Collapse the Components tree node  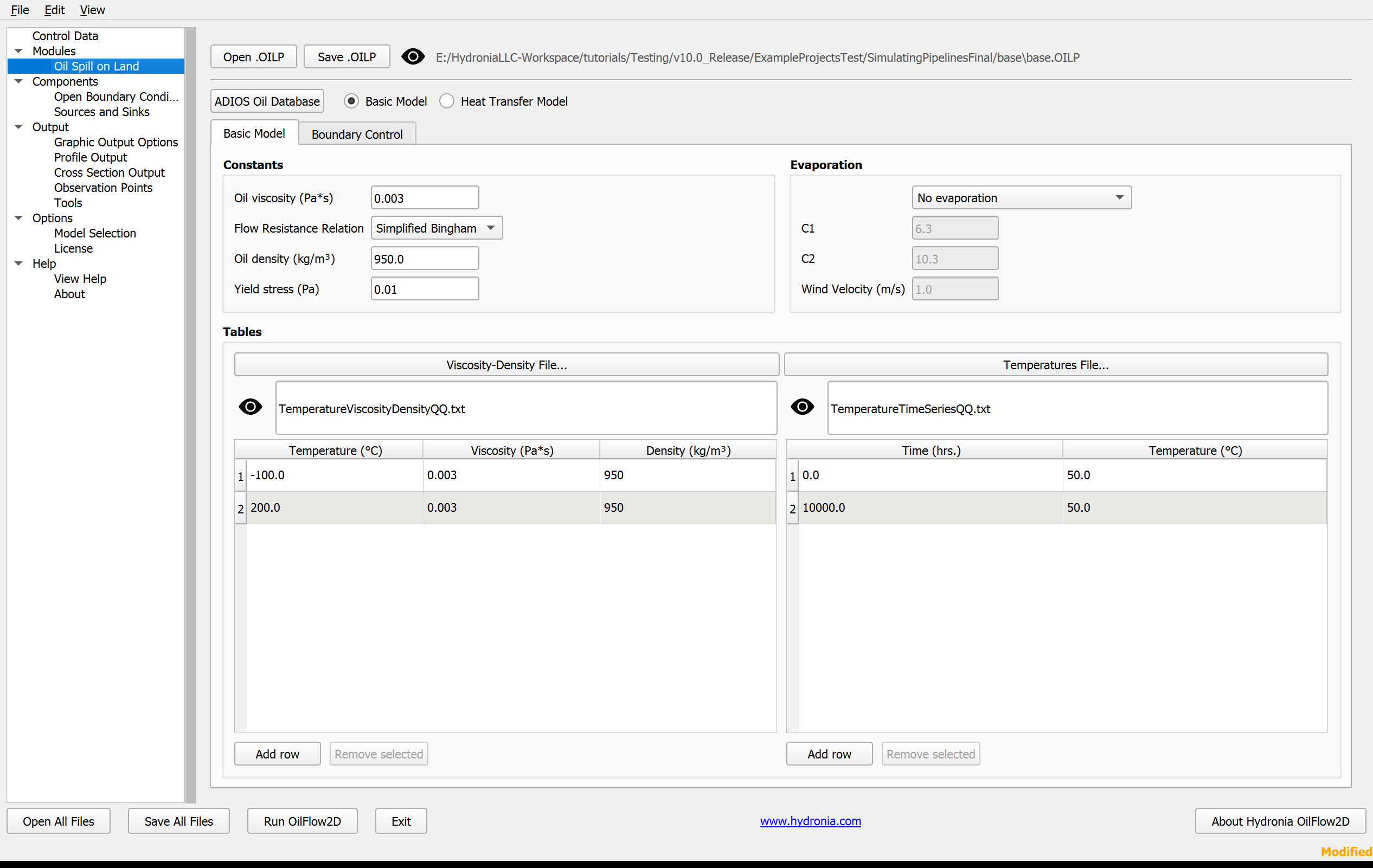pyautogui.click(x=19, y=81)
